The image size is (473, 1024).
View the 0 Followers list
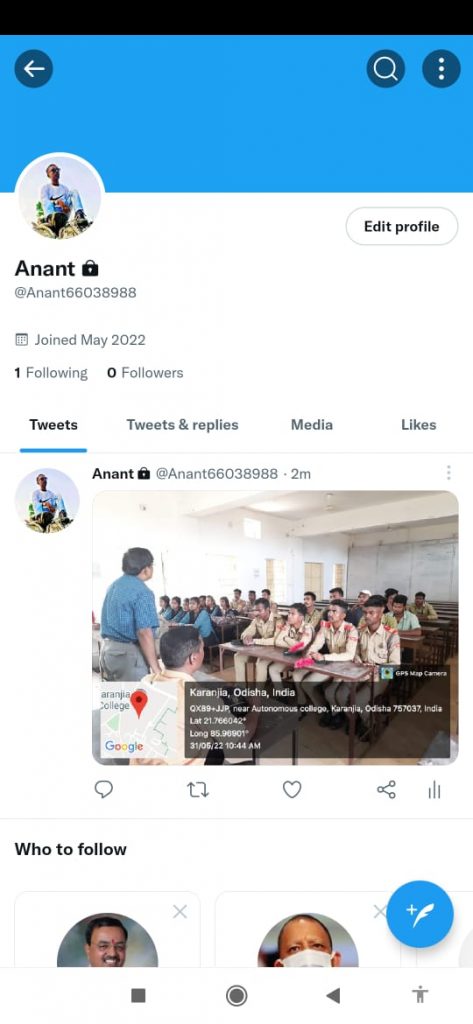145,373
